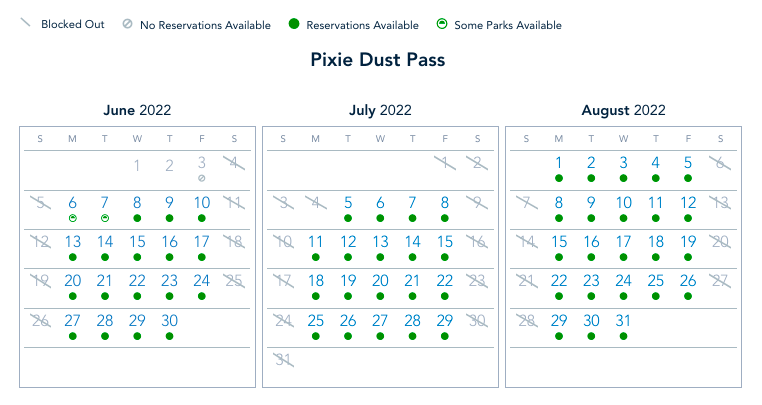Click the Blocked Out legend slash icon
The width and height of the screenshot is (762, 405).
tap(26, 23)
